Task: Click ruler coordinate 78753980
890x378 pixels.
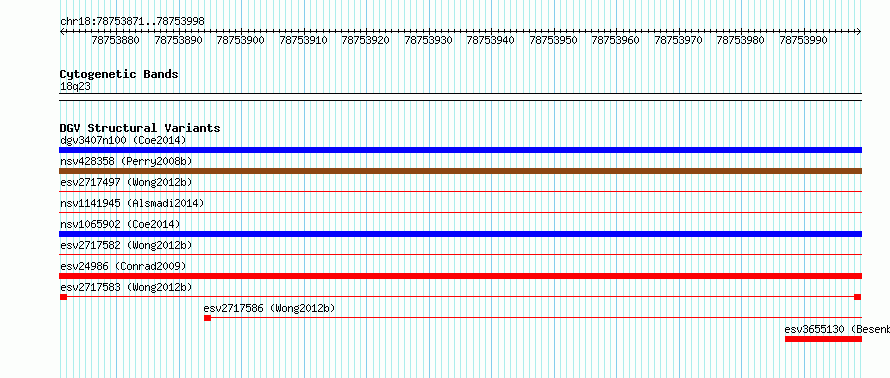Action: (x=741, y=40)
